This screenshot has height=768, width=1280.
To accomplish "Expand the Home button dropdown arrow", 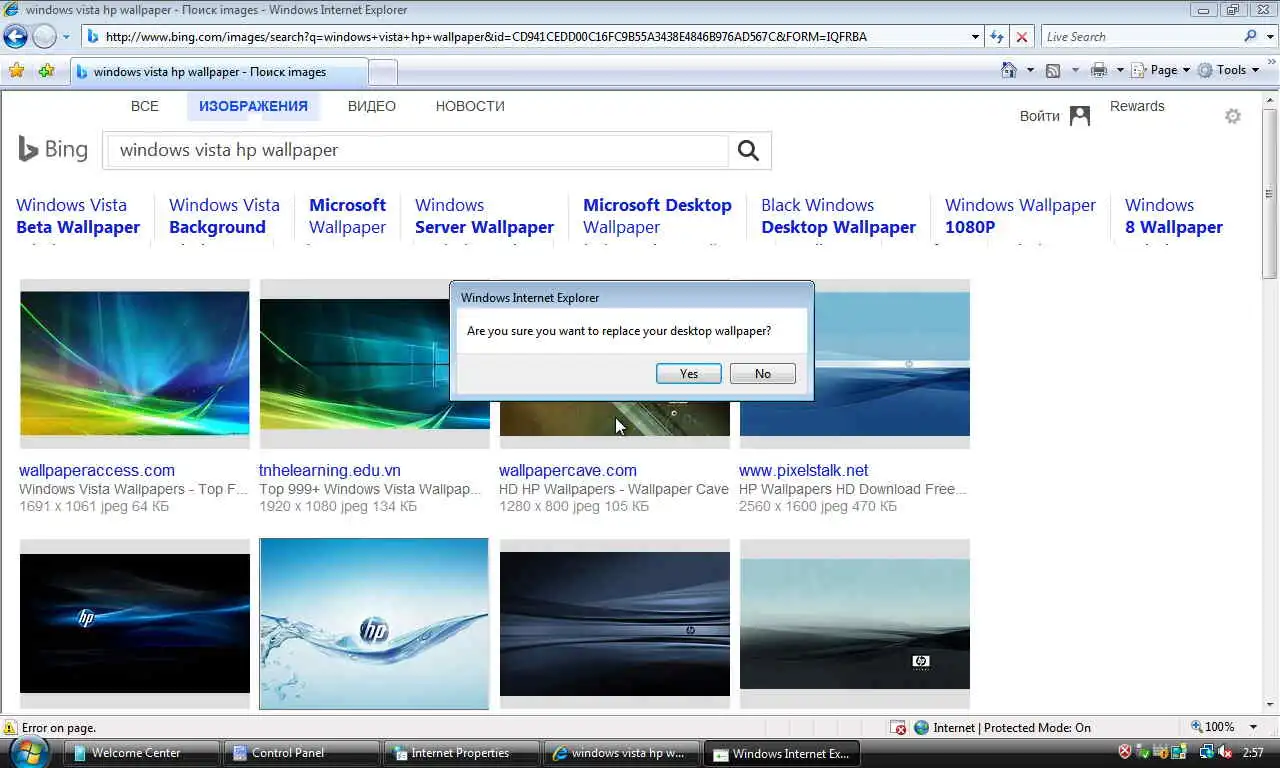I will pyautogui.click(x=1030, y=70).
